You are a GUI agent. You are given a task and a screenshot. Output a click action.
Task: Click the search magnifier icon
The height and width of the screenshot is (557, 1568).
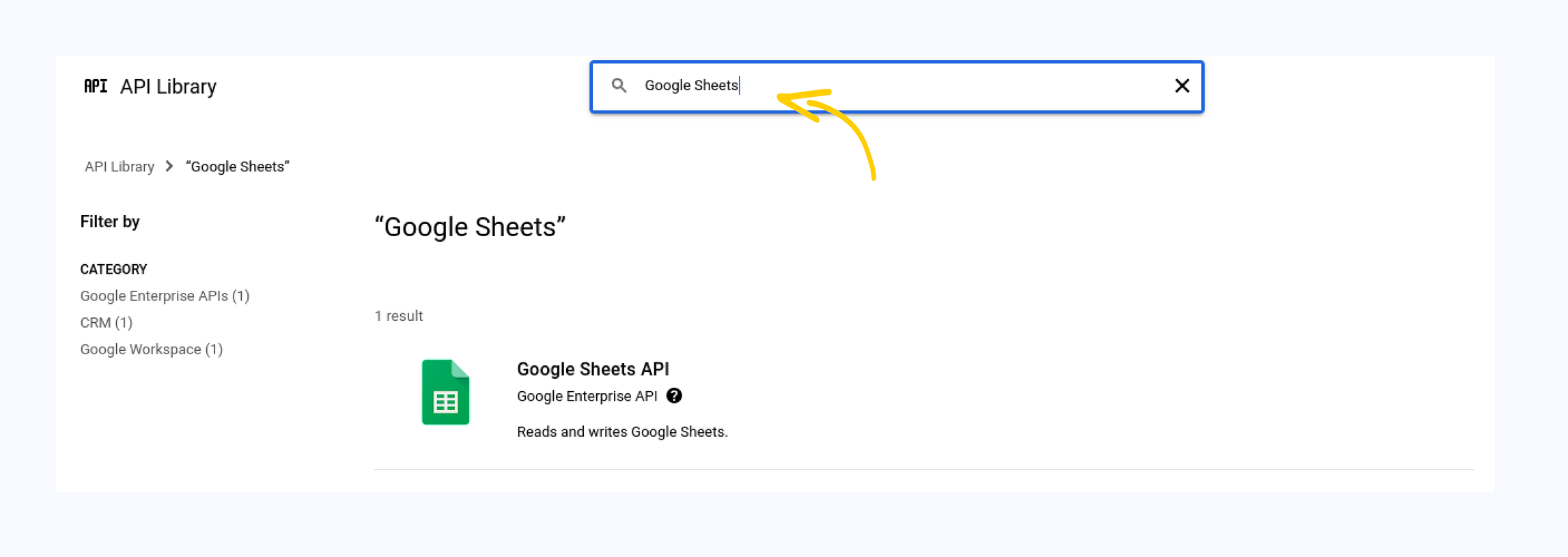(619, 85)
